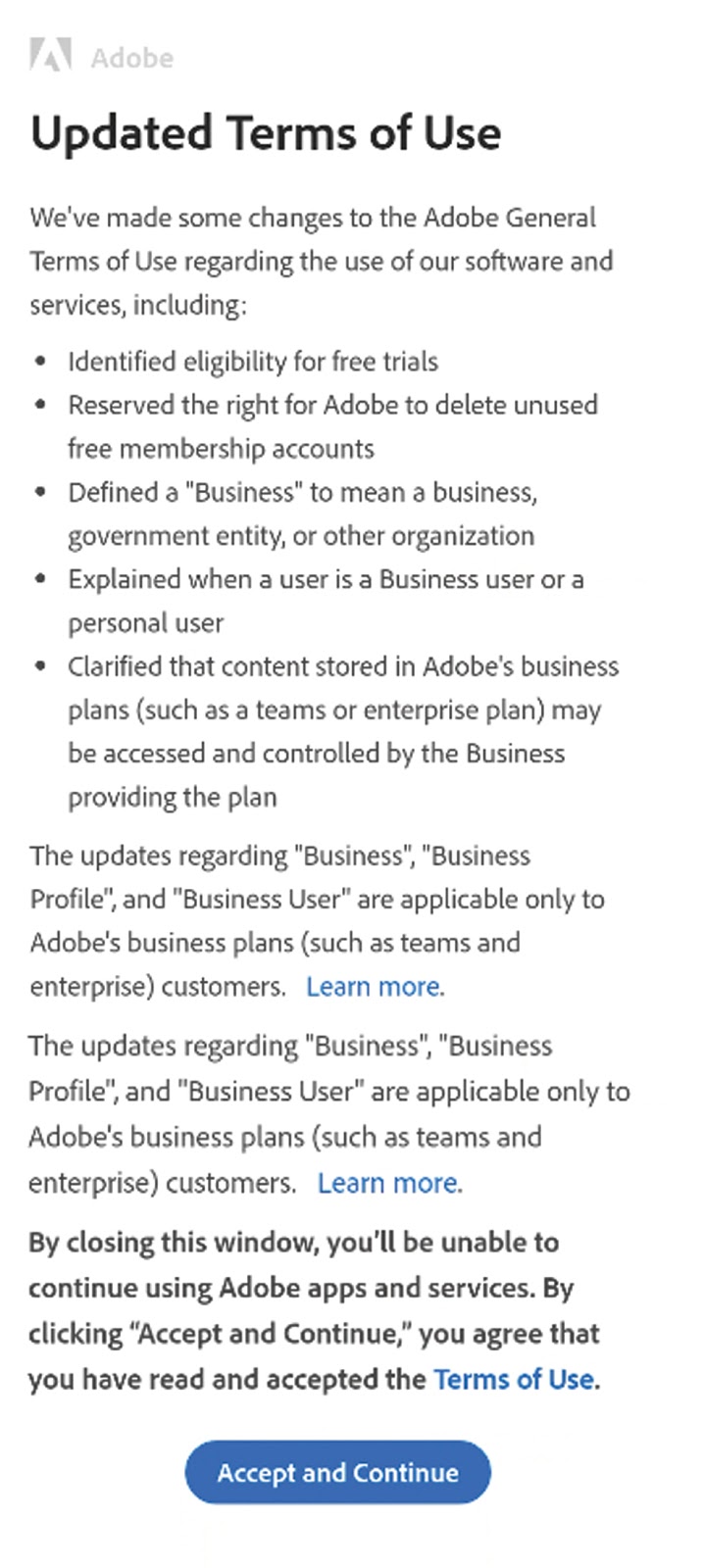Click the bullet dot before "Clarified that content"
This screenshot has width=704, height=1568.
pyautogui.click(x=40, y=666)
